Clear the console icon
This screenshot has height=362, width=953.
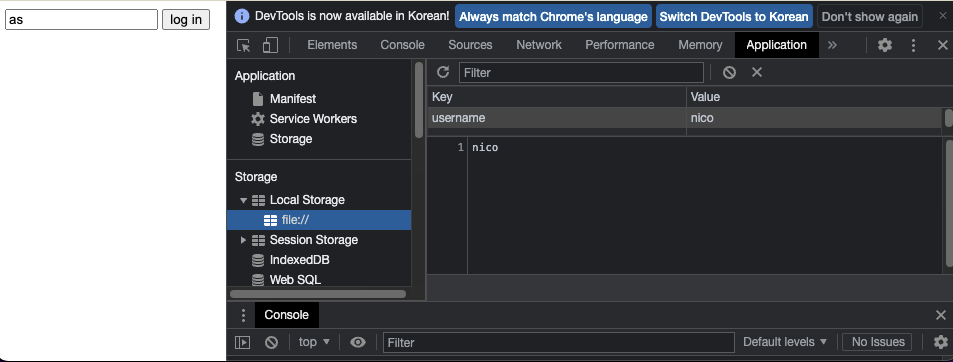click(272, 342)
